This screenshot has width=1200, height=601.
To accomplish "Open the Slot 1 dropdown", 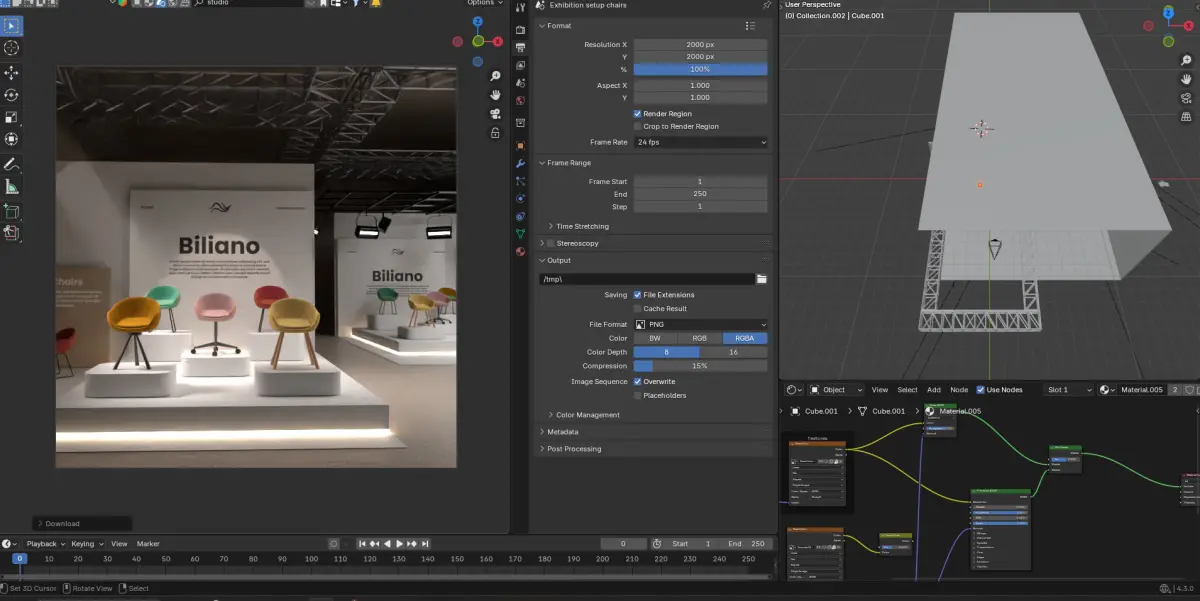I will (x=1068, y=389).
